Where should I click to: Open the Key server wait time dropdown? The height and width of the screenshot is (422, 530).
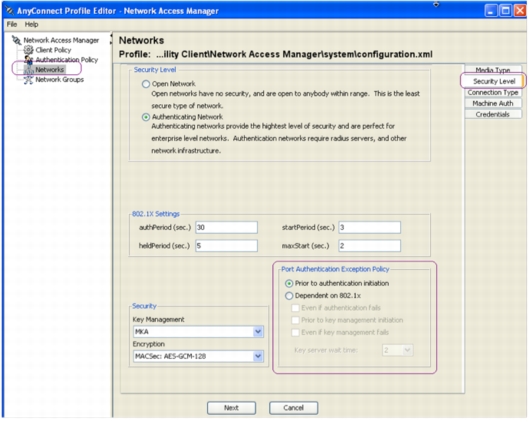tap(407, 350)
